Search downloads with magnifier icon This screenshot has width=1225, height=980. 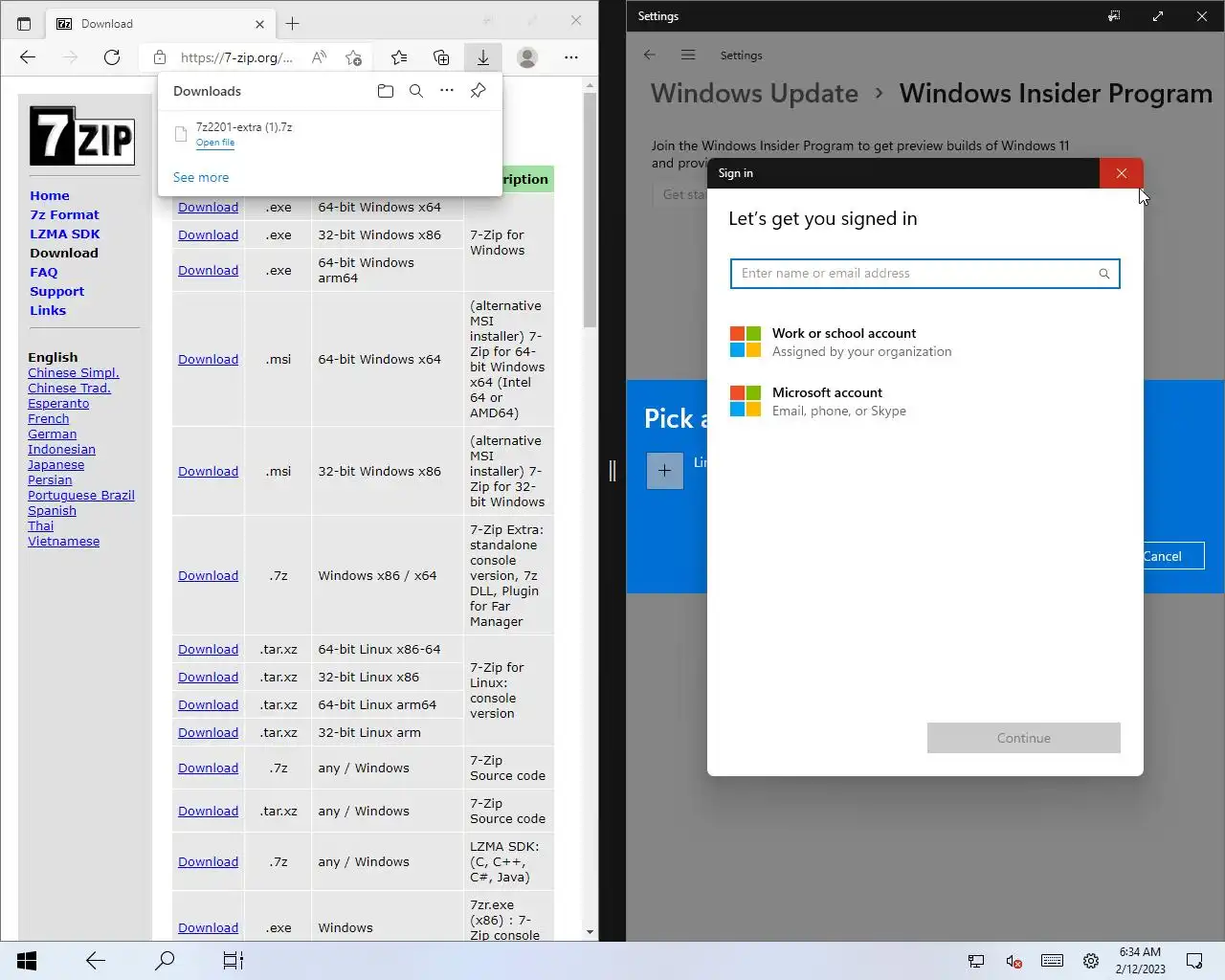[416, 91]
